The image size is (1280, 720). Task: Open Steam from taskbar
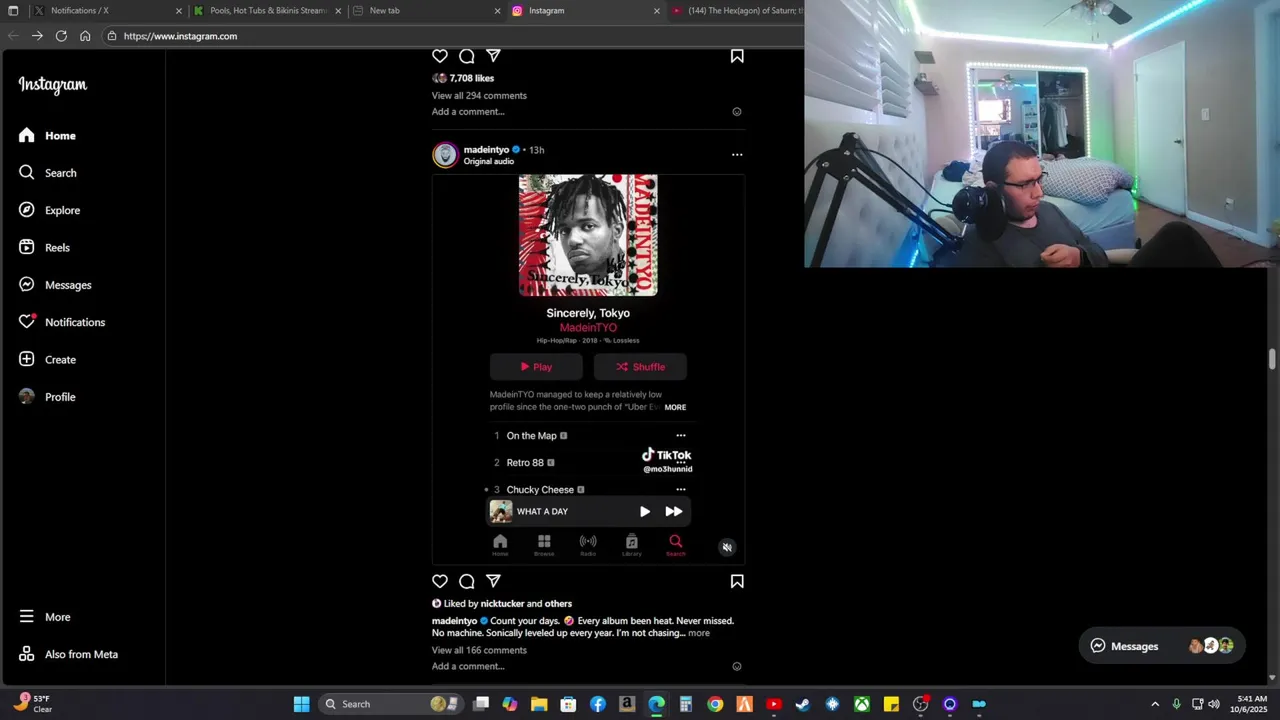pyautogui.click(x=803, y=704)
